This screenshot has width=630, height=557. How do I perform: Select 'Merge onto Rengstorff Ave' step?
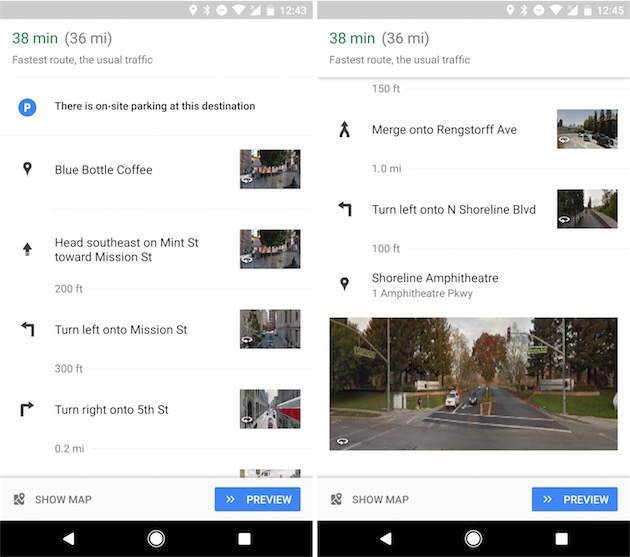[444, 129]
